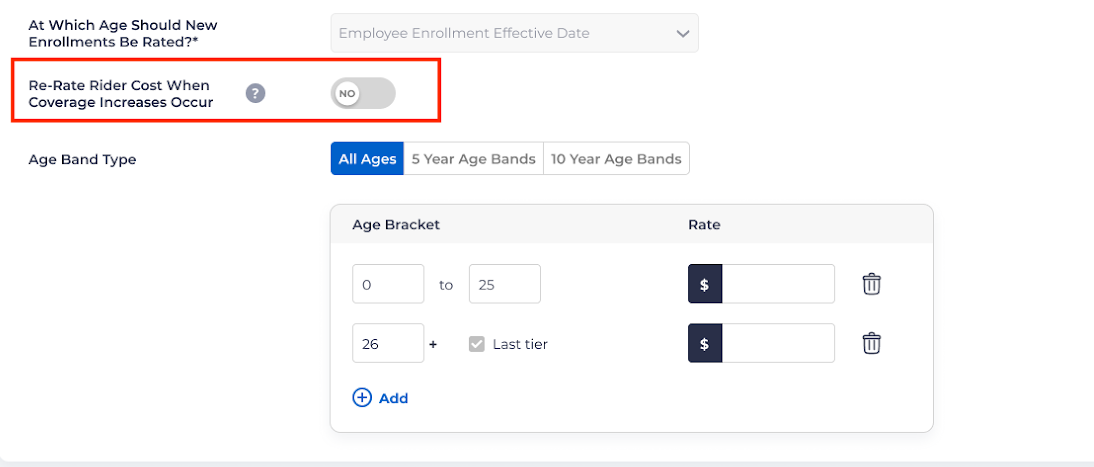Uncheck the Last tier checkbox
This screenshot has height=467, width=1094.
point(477,344)
